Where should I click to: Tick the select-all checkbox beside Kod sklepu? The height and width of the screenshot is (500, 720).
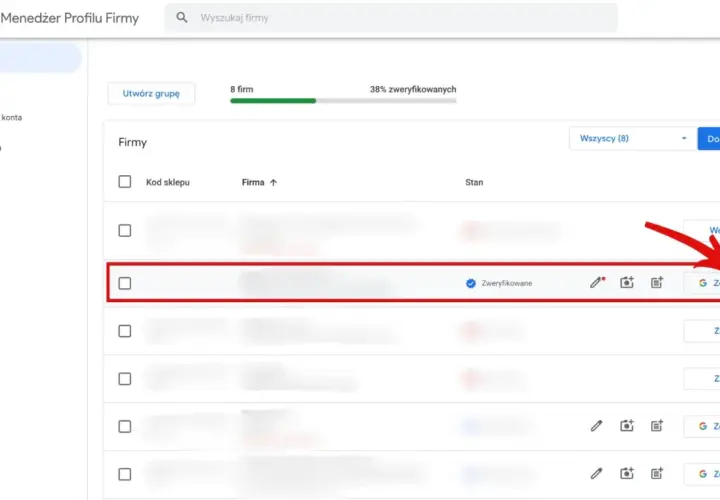click(x=124, y=181)
